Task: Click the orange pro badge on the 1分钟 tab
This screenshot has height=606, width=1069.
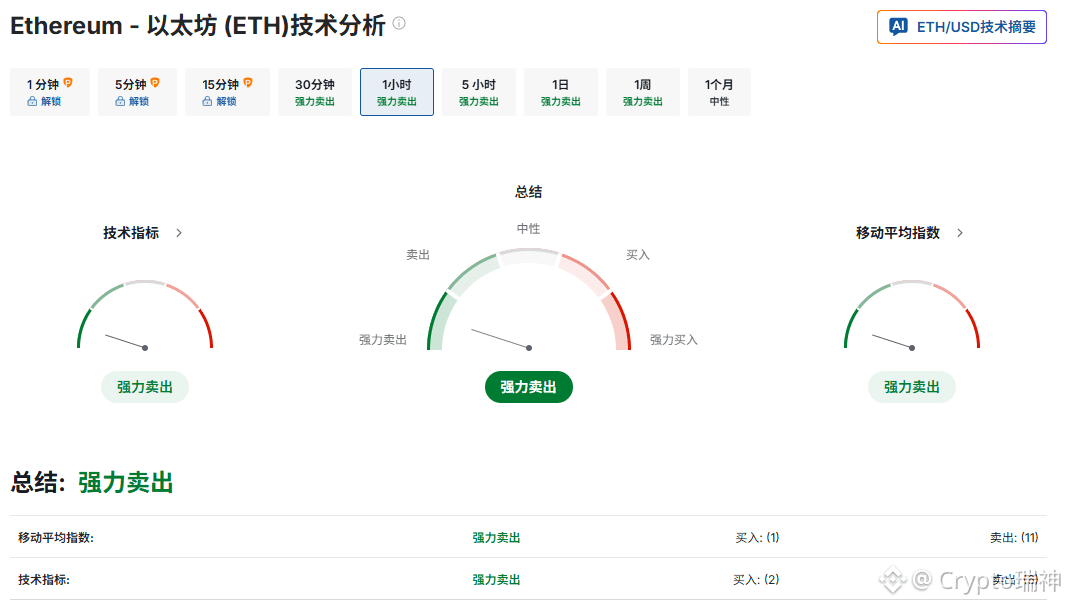Action: (x=68, y=82)
